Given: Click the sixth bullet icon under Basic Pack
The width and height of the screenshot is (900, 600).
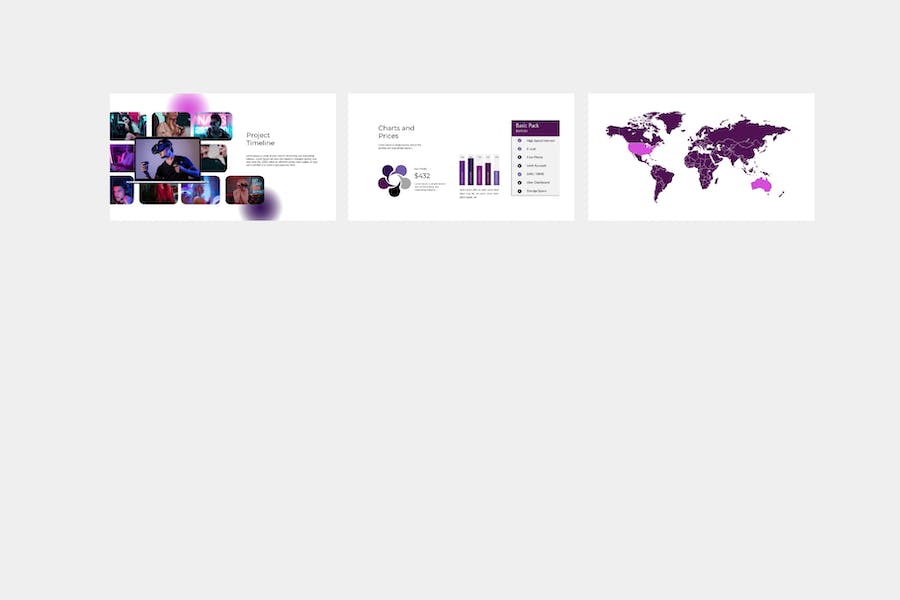Looking at the screenshot, I should pyautogui.click(x=519, y=183).
